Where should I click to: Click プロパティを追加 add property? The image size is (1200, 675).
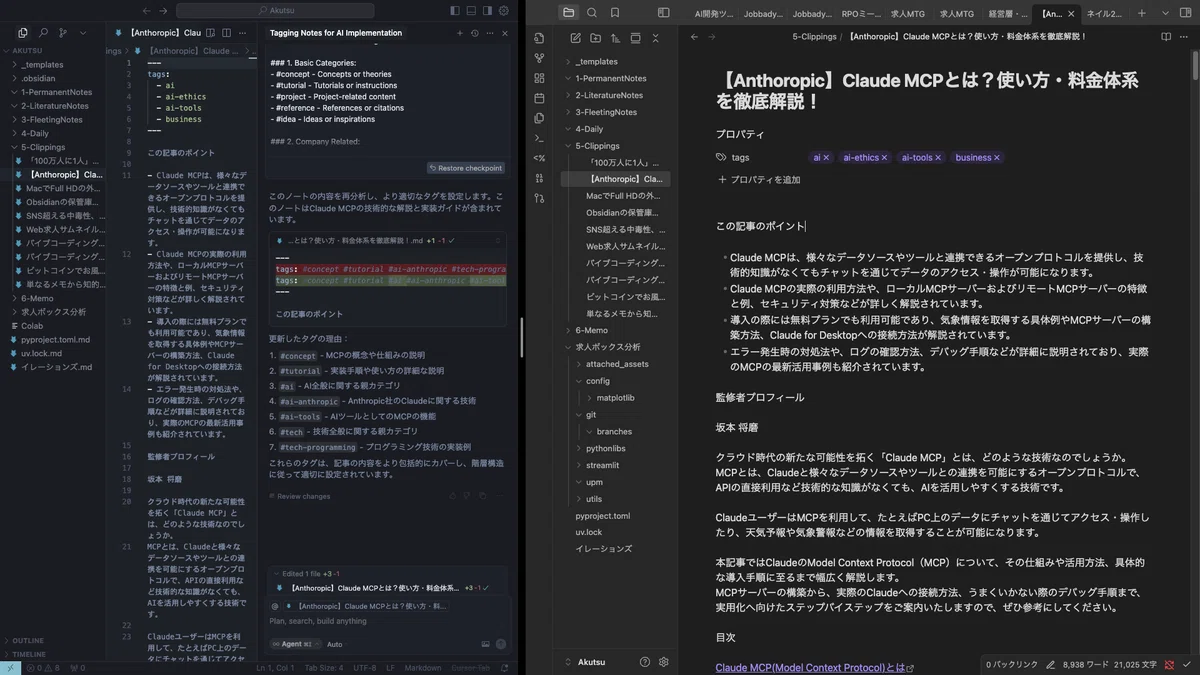(x=758, y=180)
